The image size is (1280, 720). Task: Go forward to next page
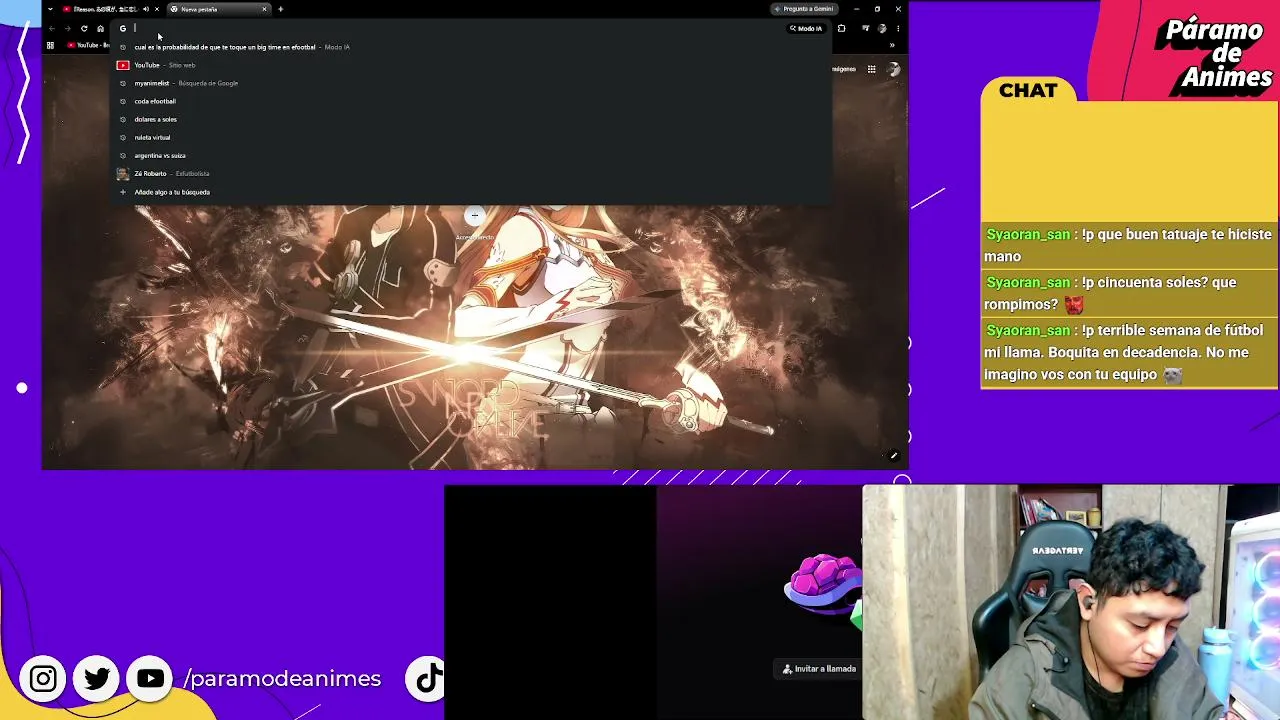coord(68,28)
